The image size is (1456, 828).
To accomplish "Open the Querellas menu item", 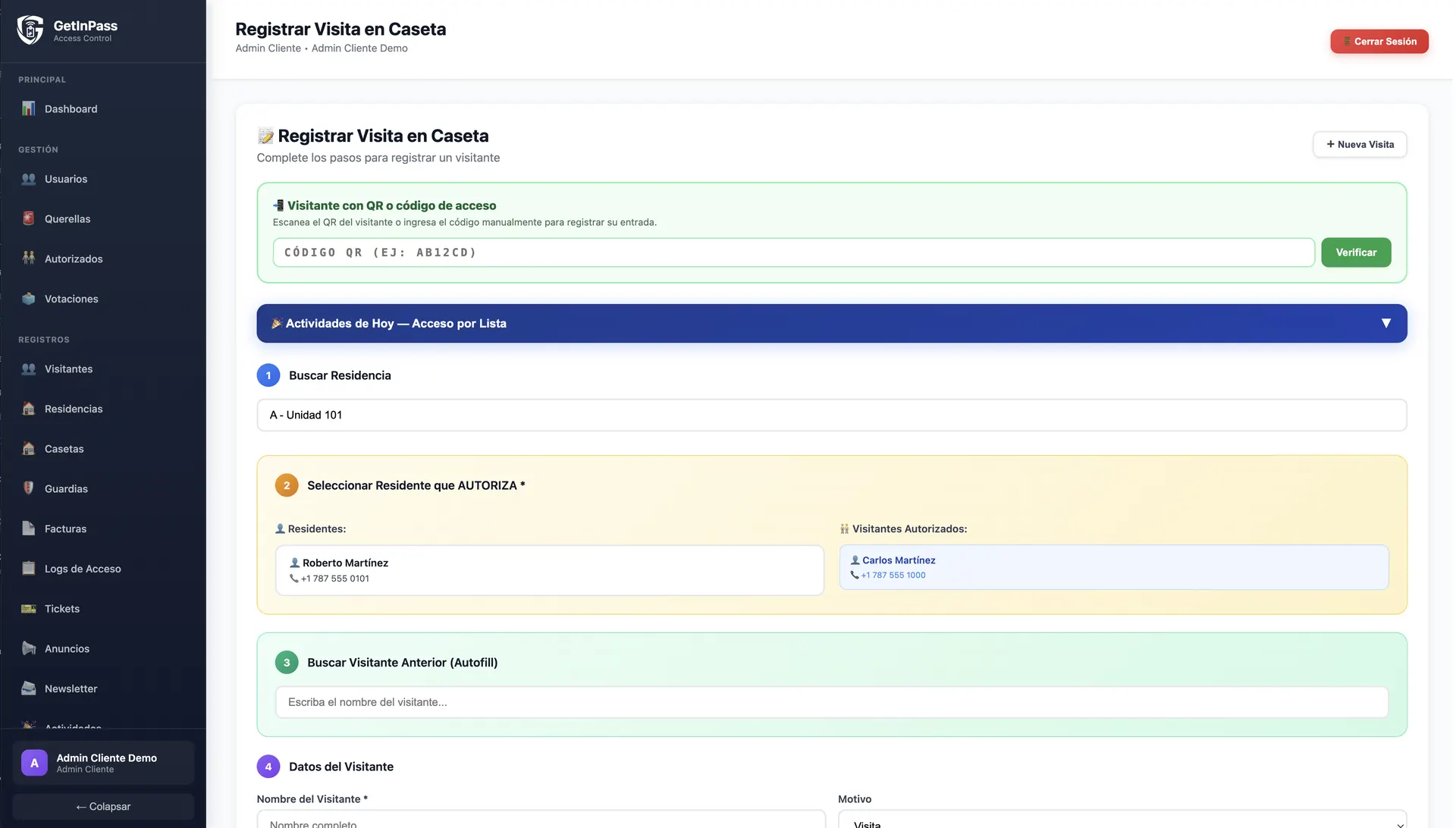I will click(x=103, y=218).
